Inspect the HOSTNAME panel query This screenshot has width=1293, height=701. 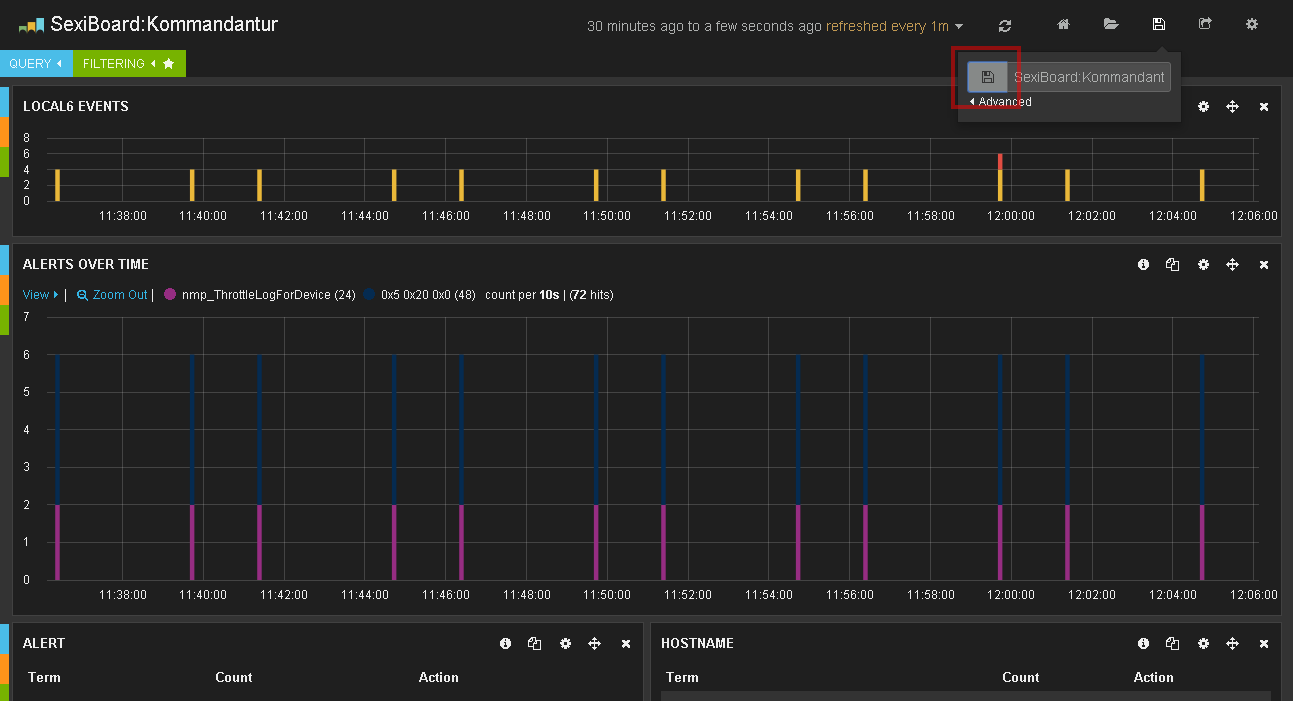1173,644
